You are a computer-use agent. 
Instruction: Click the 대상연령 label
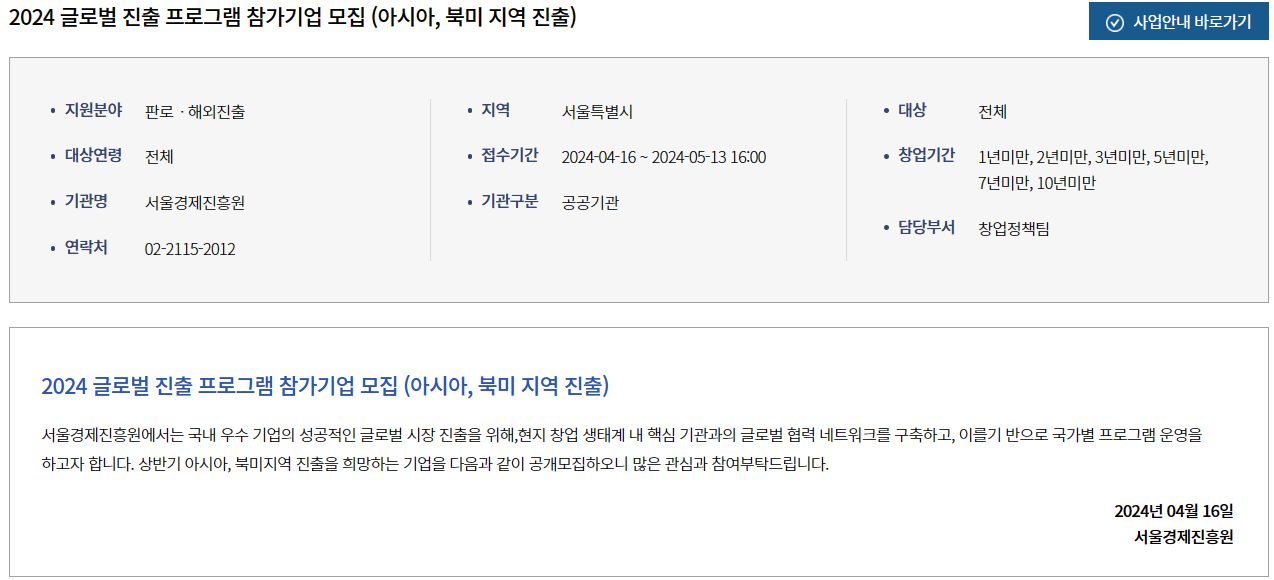pyautogui.click(x=93, y=155)
